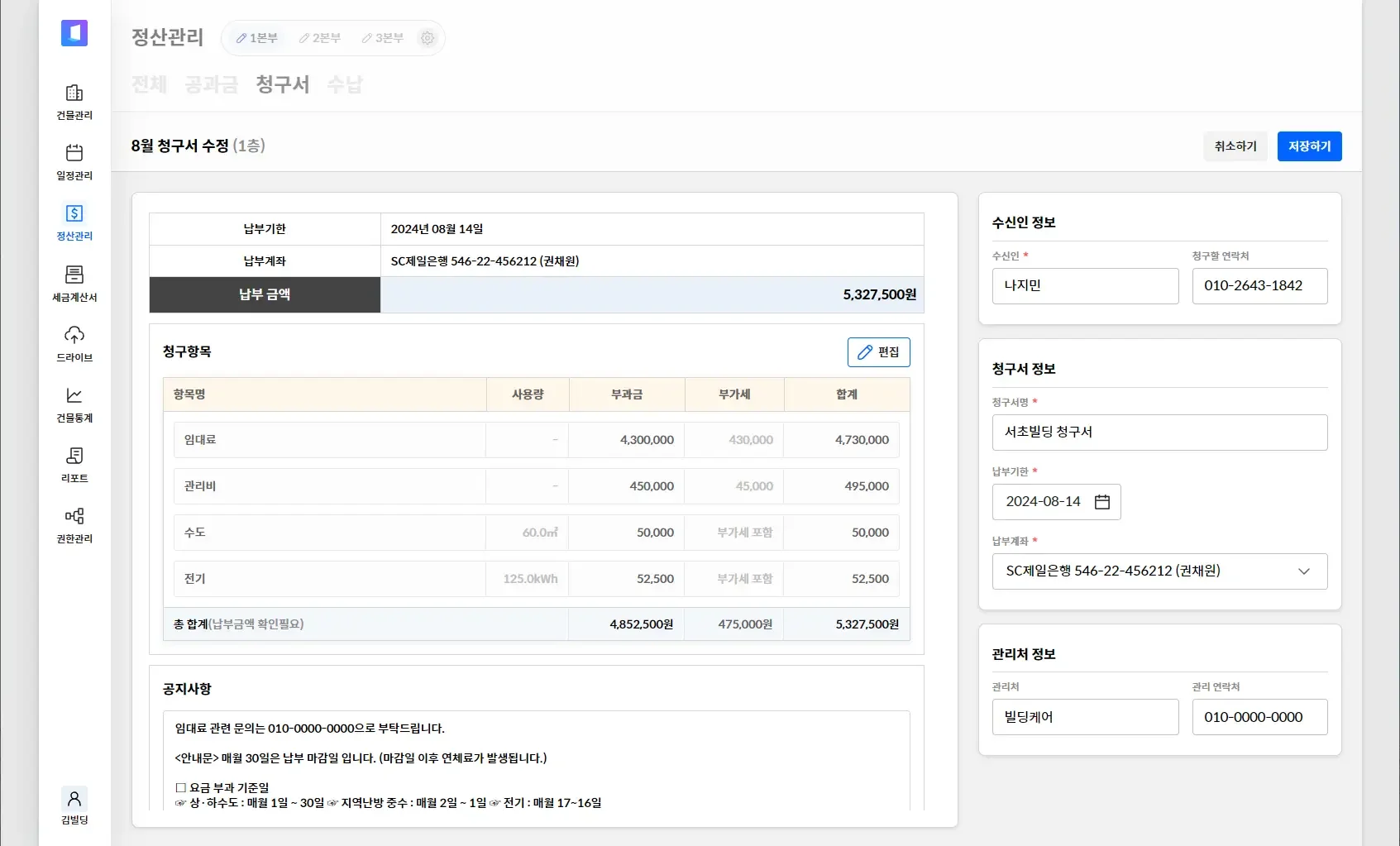Open the 일정관리 calendar icon
The image size is (1400, 846).
coord(74,154)
